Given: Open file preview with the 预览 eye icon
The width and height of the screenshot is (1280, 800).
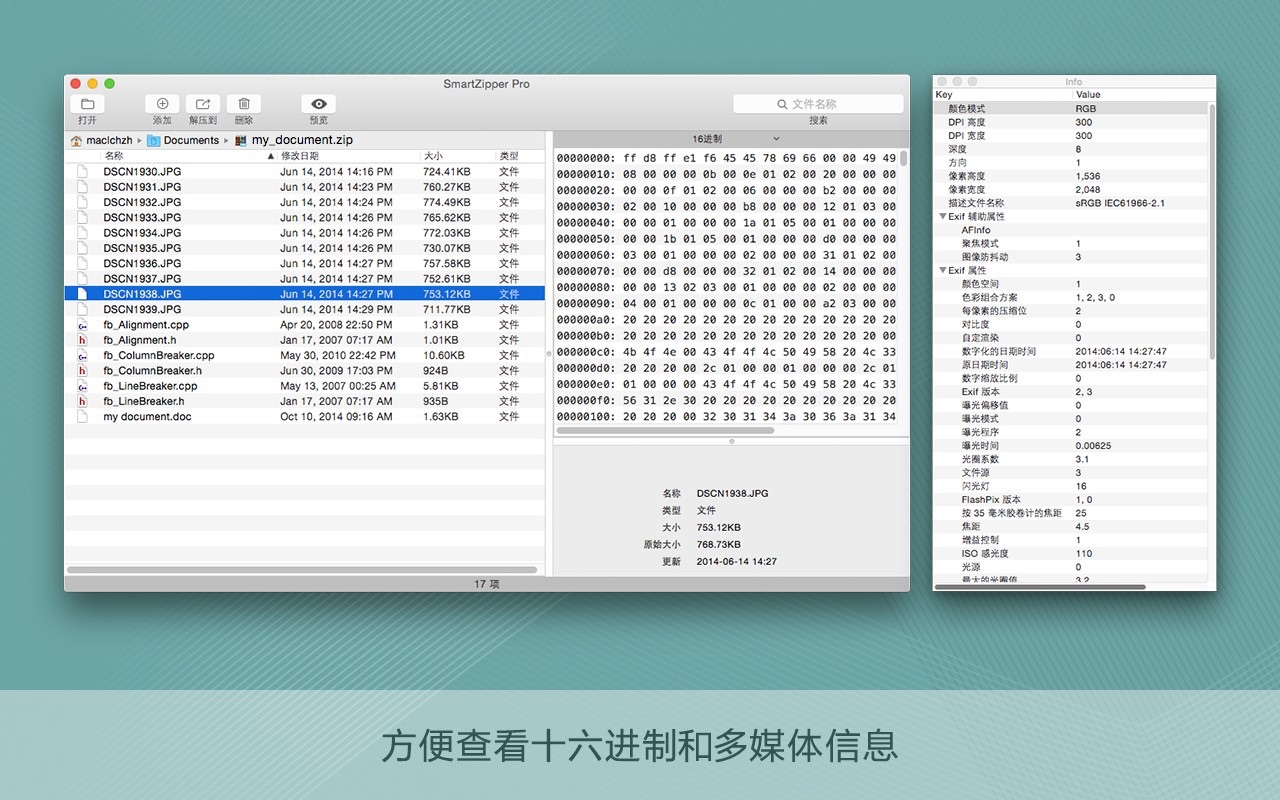Looking at the screenshot, I should (x=318, y=104).
